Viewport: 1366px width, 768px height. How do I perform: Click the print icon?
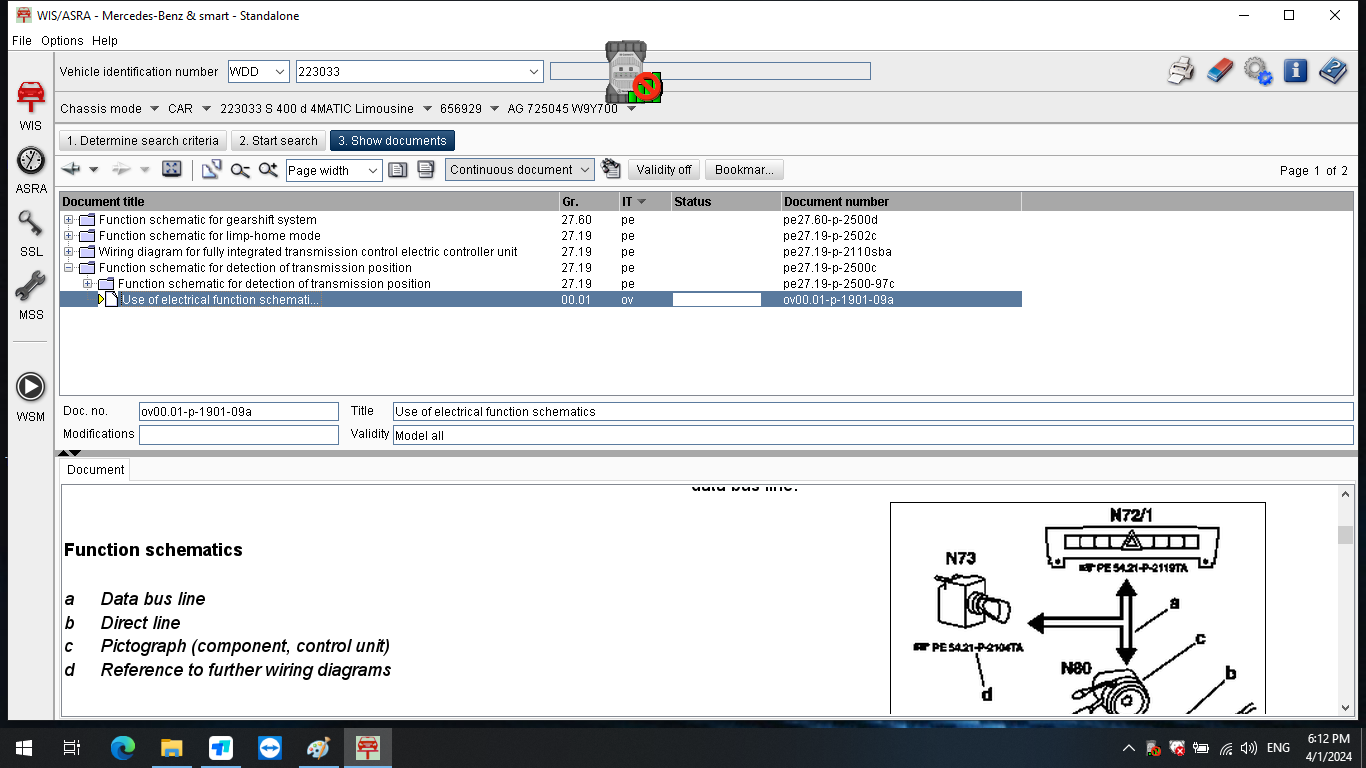click(x=1181, y=70)
